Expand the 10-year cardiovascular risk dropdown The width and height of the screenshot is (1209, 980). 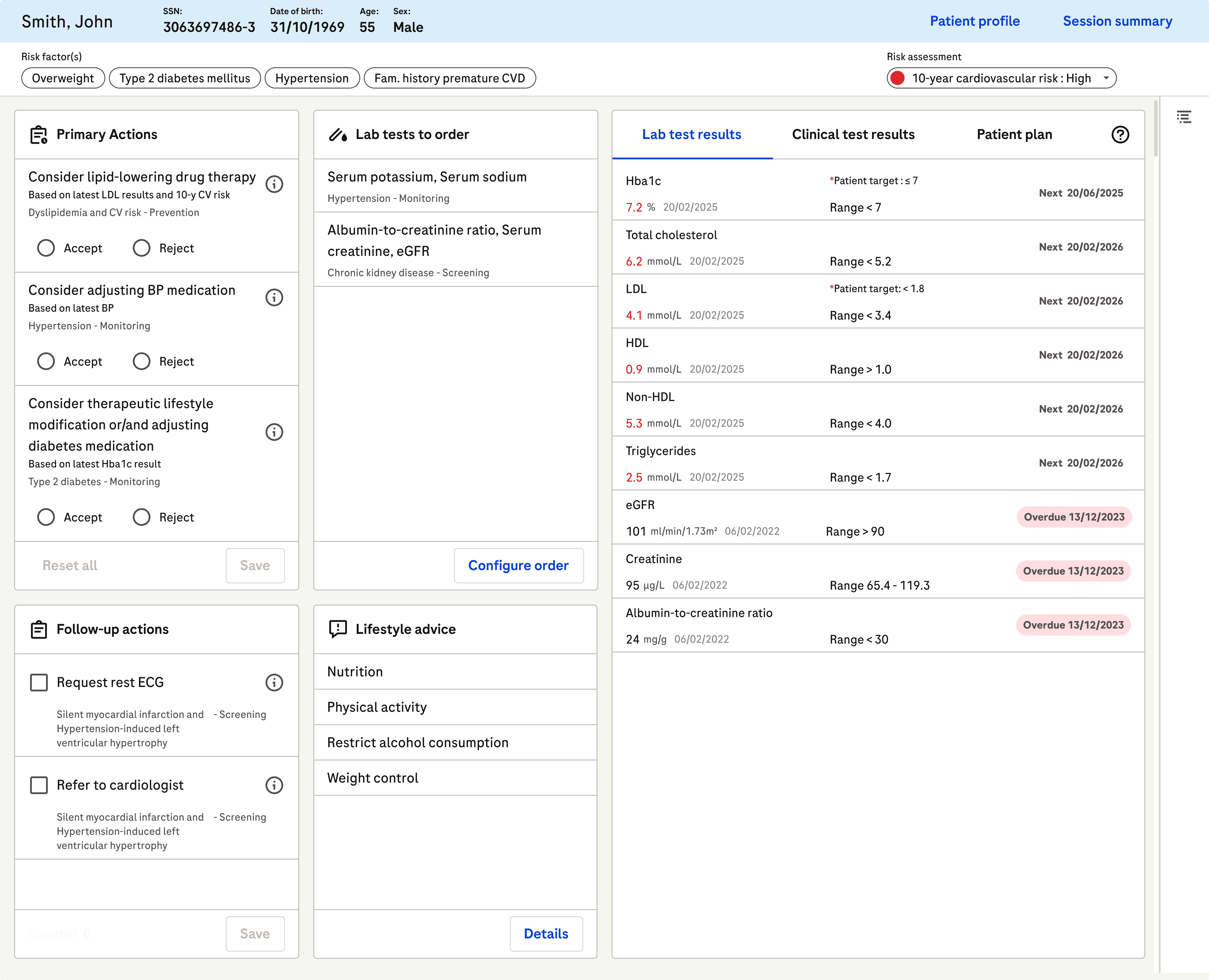(x=1106, y=78)
